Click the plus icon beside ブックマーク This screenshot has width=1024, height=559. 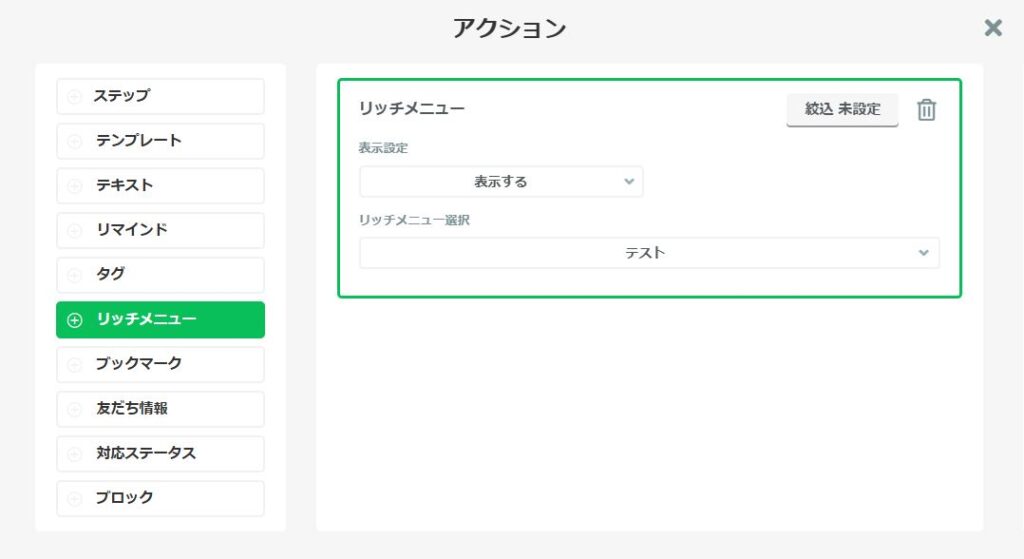tap(75, 364)
